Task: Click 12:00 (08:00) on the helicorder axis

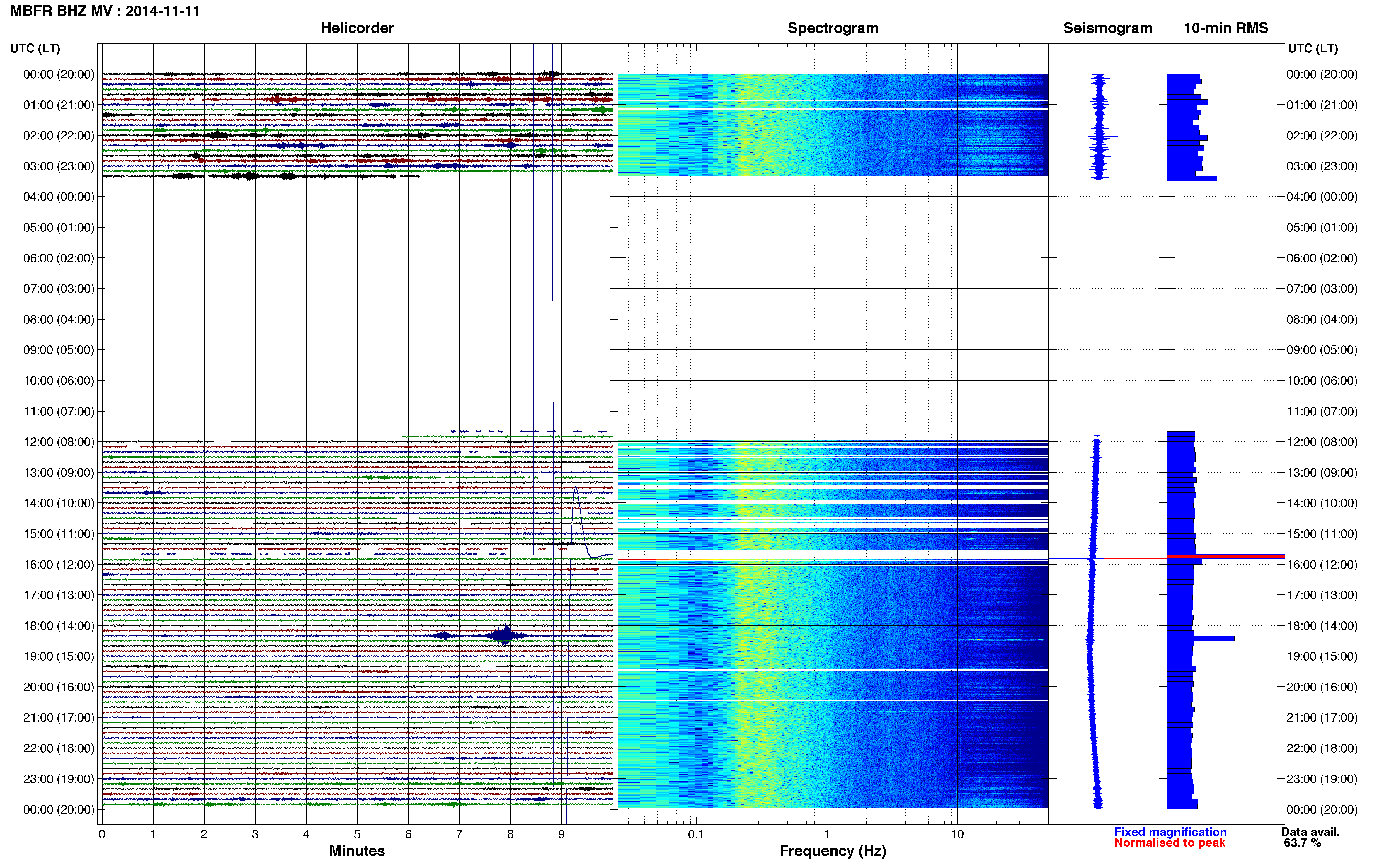Action: 59,442
